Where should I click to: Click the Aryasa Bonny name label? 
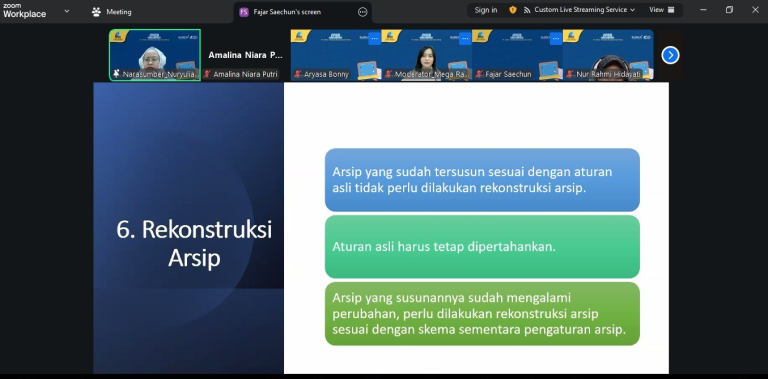(327, 74)
